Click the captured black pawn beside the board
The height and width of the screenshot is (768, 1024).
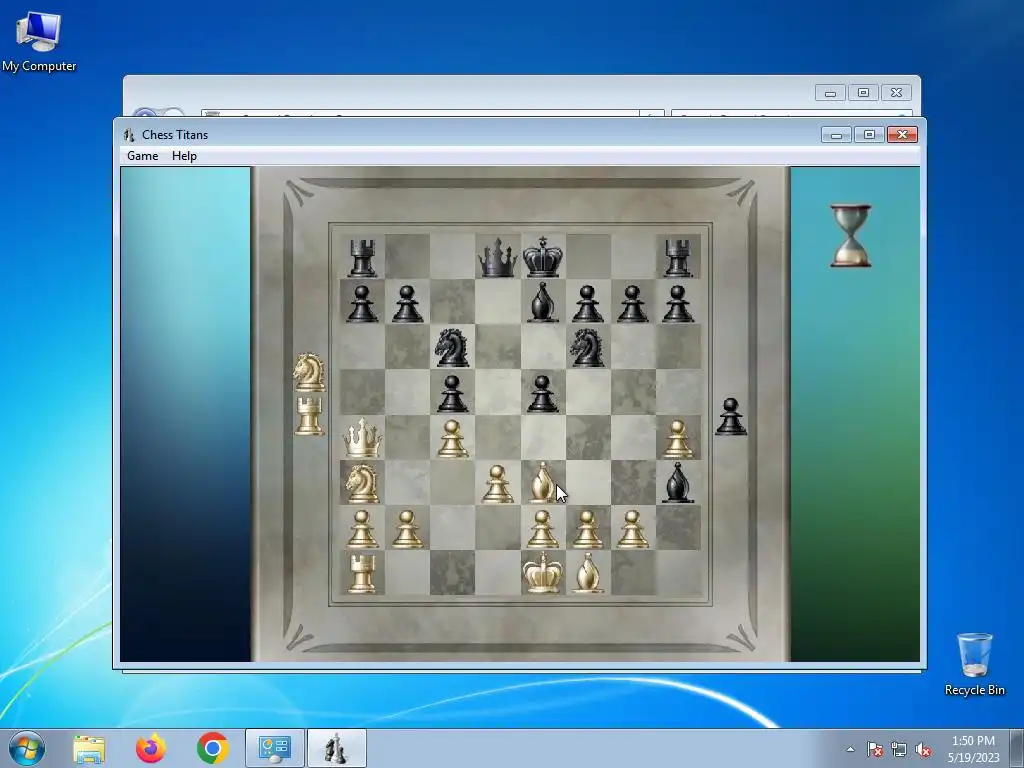[x=731, y=417]
